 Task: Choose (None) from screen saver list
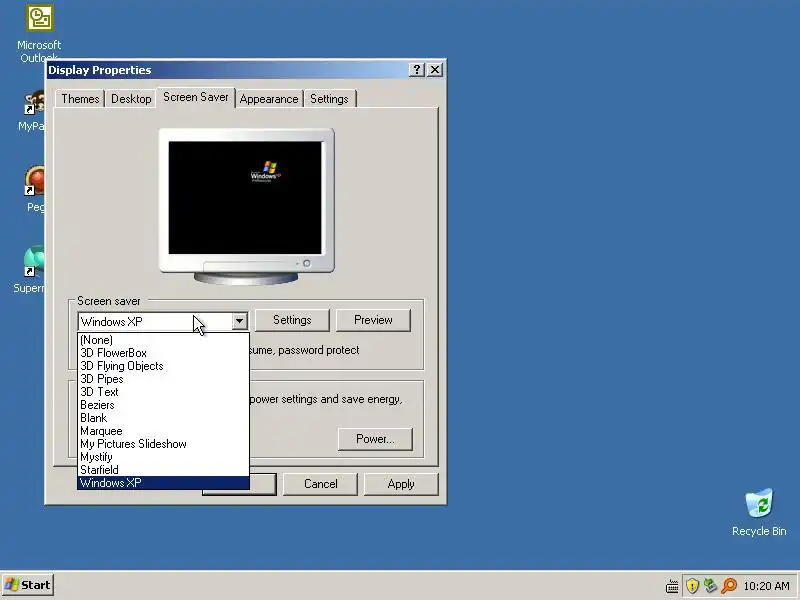point(163,340)
